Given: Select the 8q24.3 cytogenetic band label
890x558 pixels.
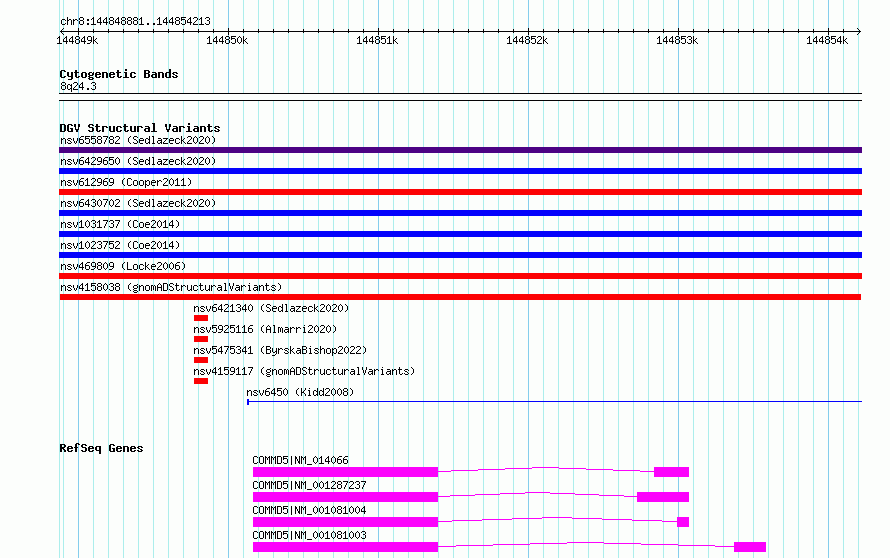Looking at the screenshot, I should point(78,86).
